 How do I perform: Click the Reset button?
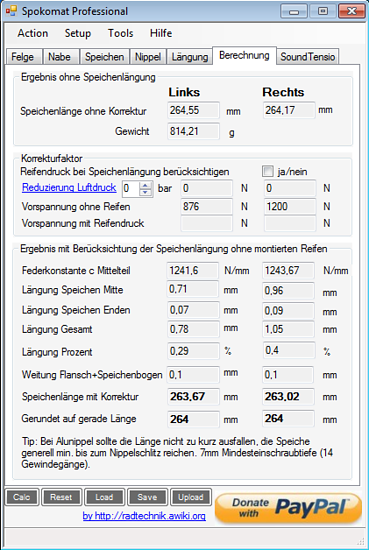[x=61, y=497]
